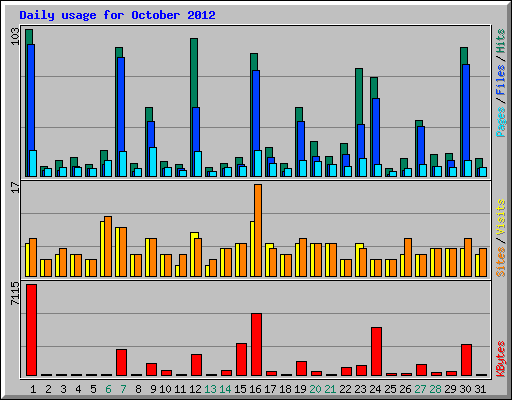
Task: Click the 7115 bottom-chart axis value
Action: tap(15, 294)
